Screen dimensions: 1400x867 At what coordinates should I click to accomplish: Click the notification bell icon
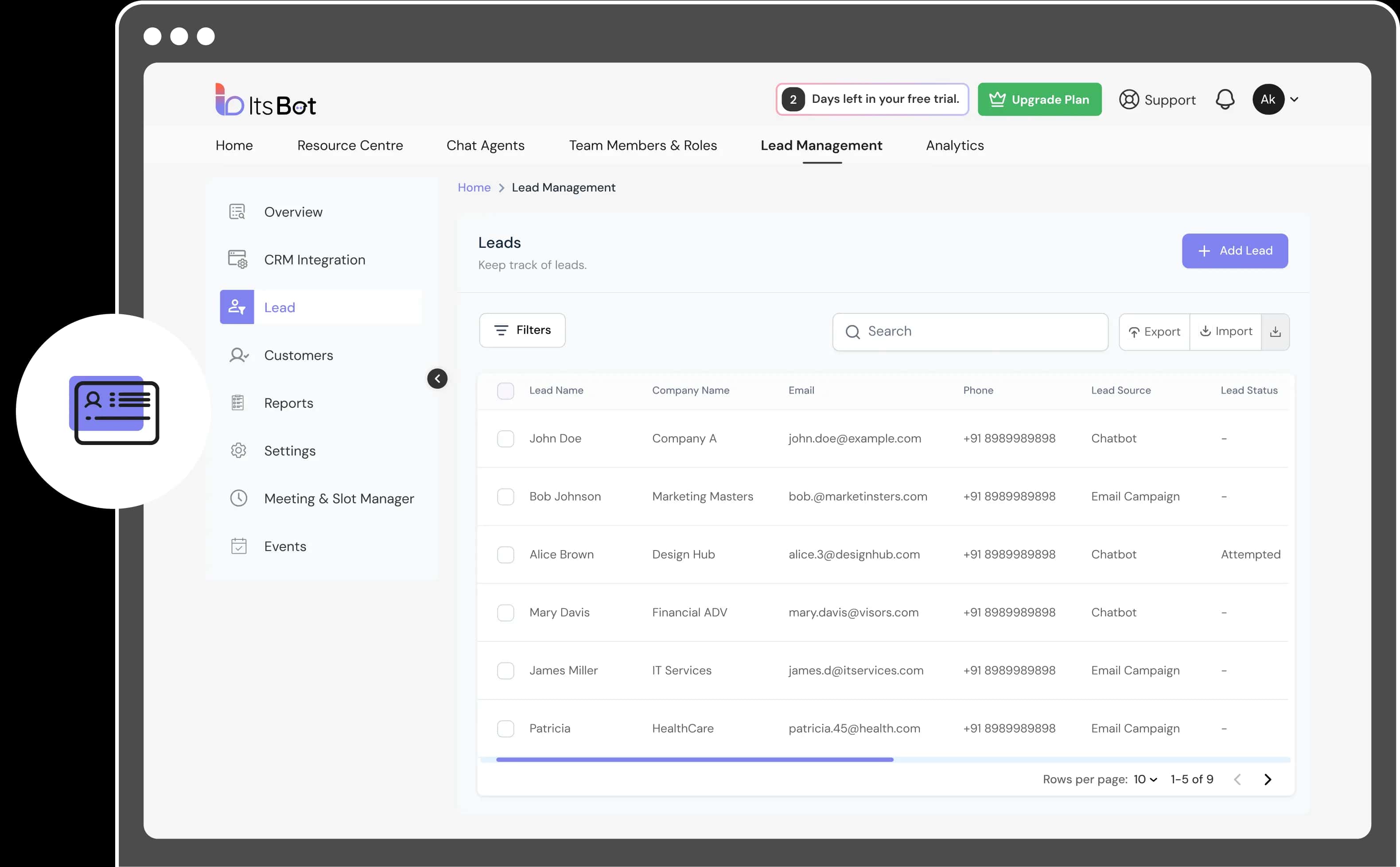pyautogui.click(x=1225, y=99)
